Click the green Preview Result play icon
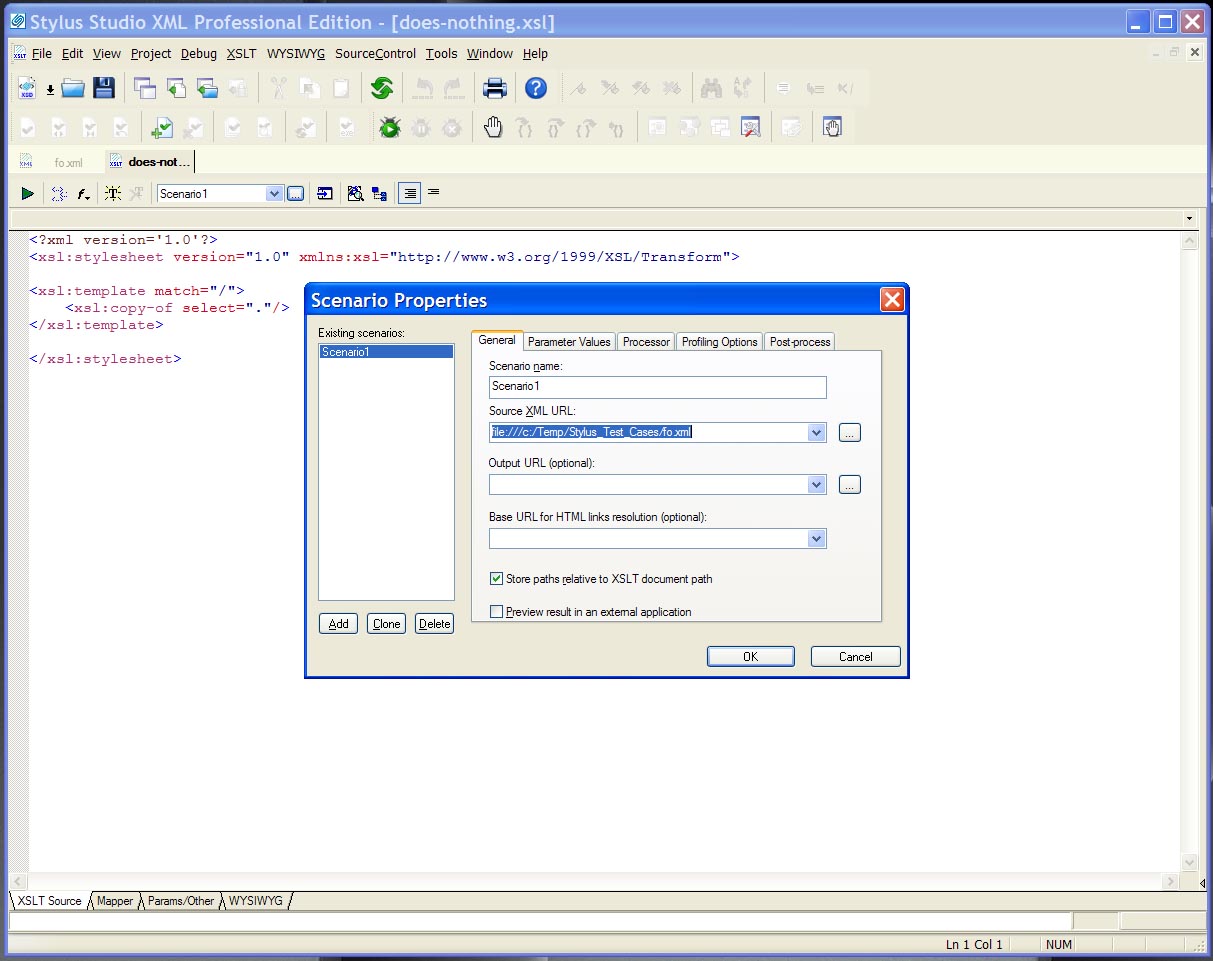The height and width of the screenshot is (961, 1213). (x=27, y=194)
